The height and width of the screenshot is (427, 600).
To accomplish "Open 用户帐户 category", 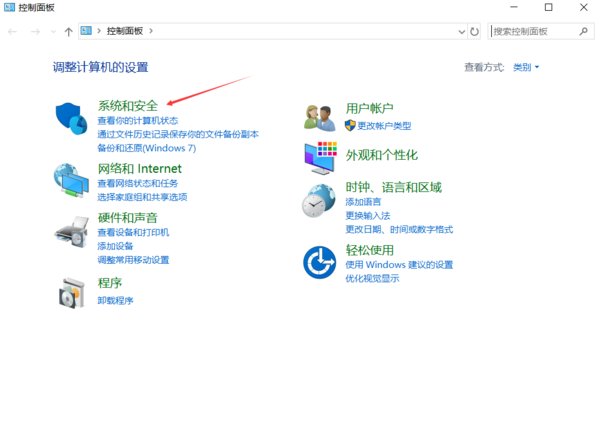I will pyautogui.click(x=370, y=108).
